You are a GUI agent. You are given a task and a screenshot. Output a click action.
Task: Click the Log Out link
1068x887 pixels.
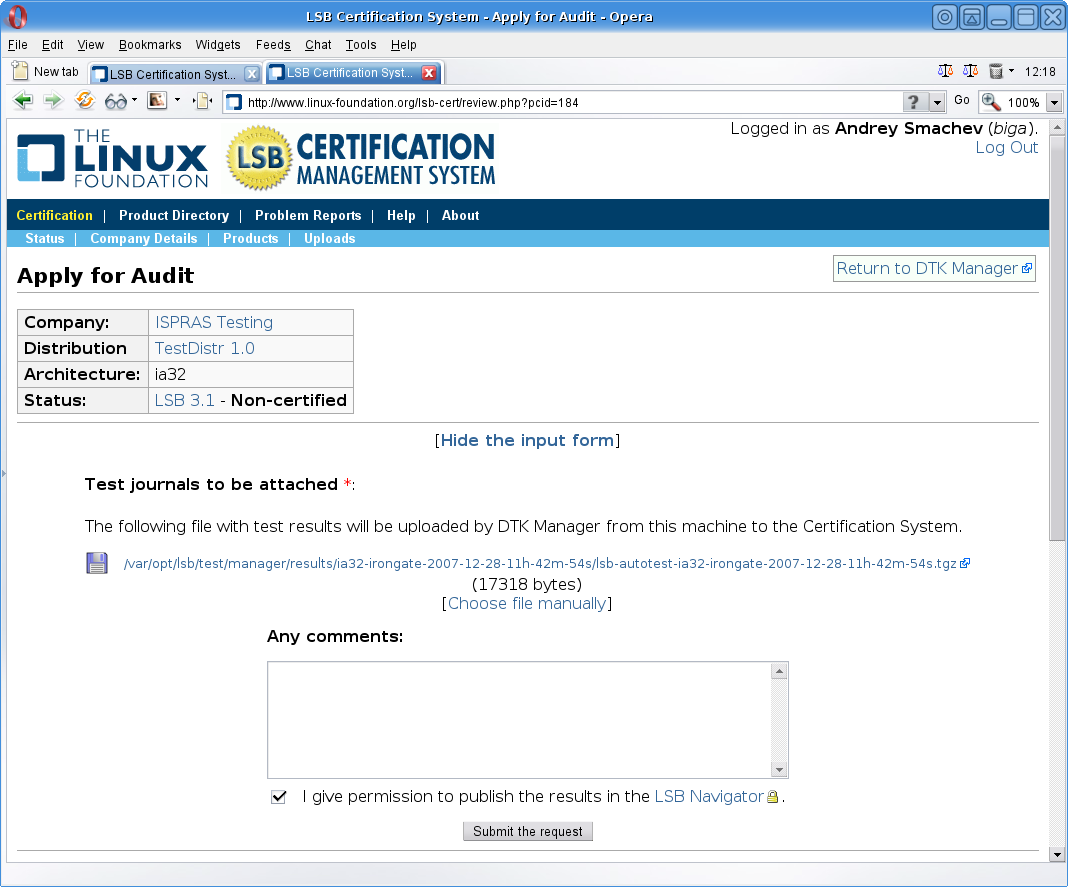click(1007, 147)
